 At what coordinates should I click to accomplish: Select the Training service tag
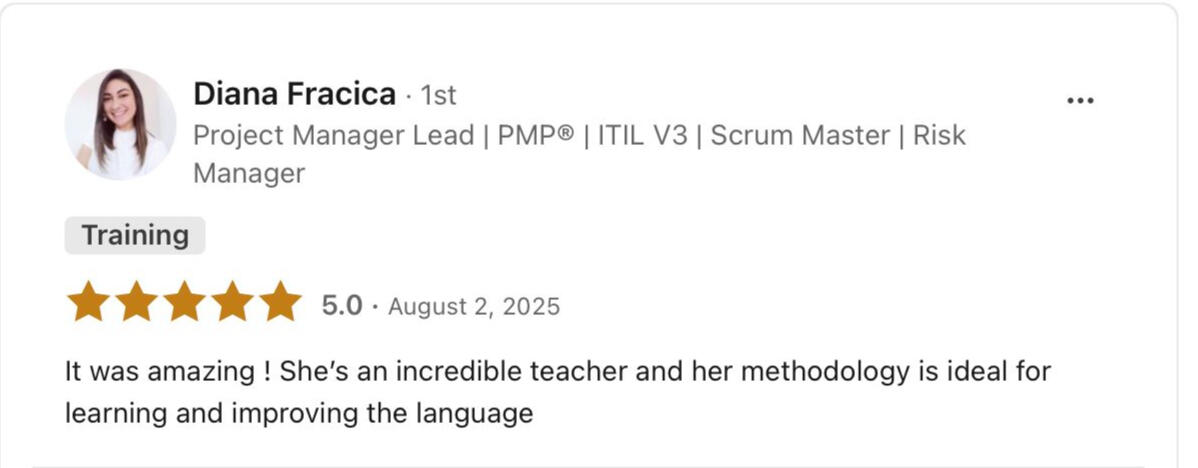[x=135, y=236]
